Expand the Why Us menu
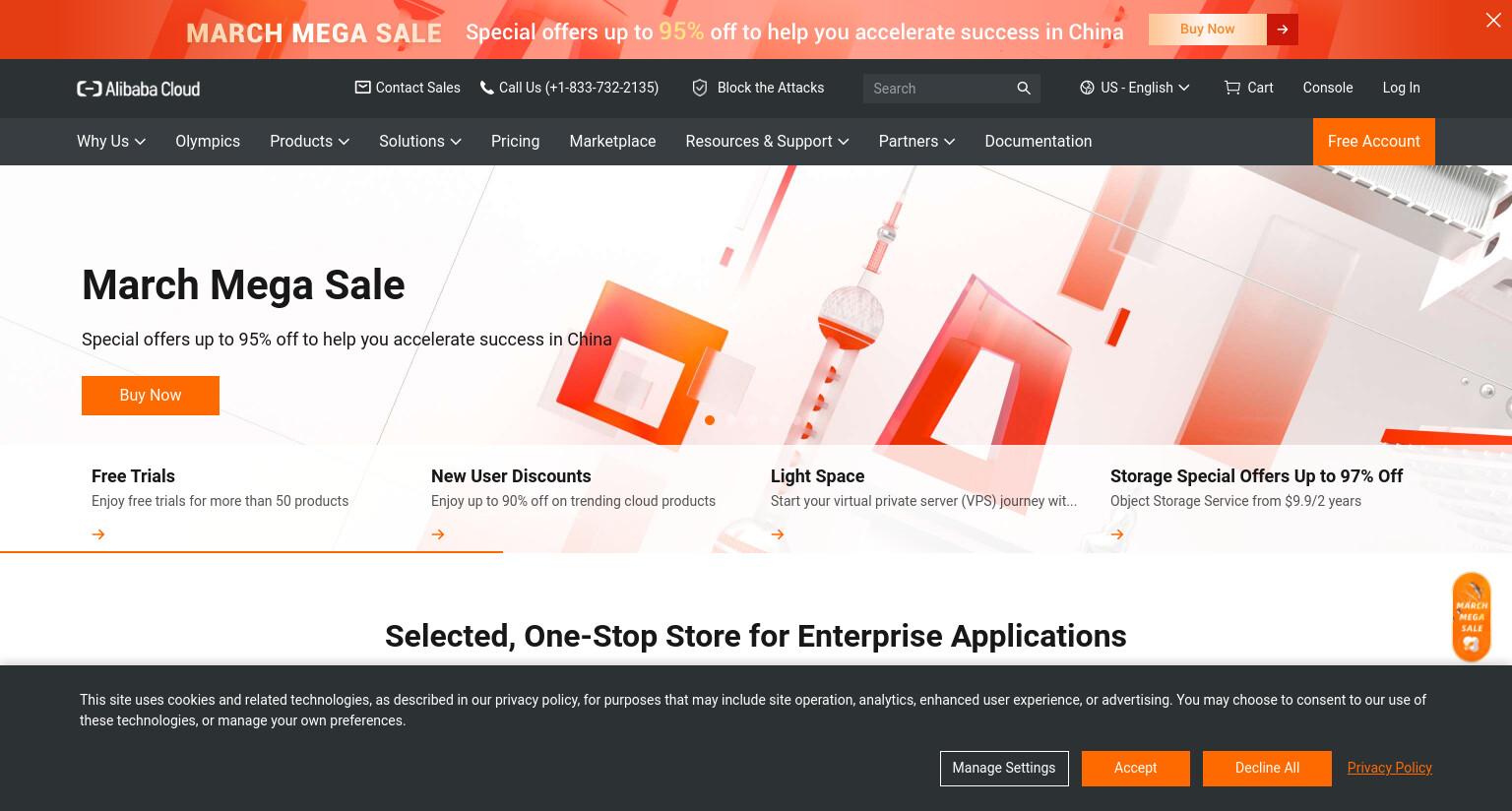The image size is (1512, 811). pos(111,141)
